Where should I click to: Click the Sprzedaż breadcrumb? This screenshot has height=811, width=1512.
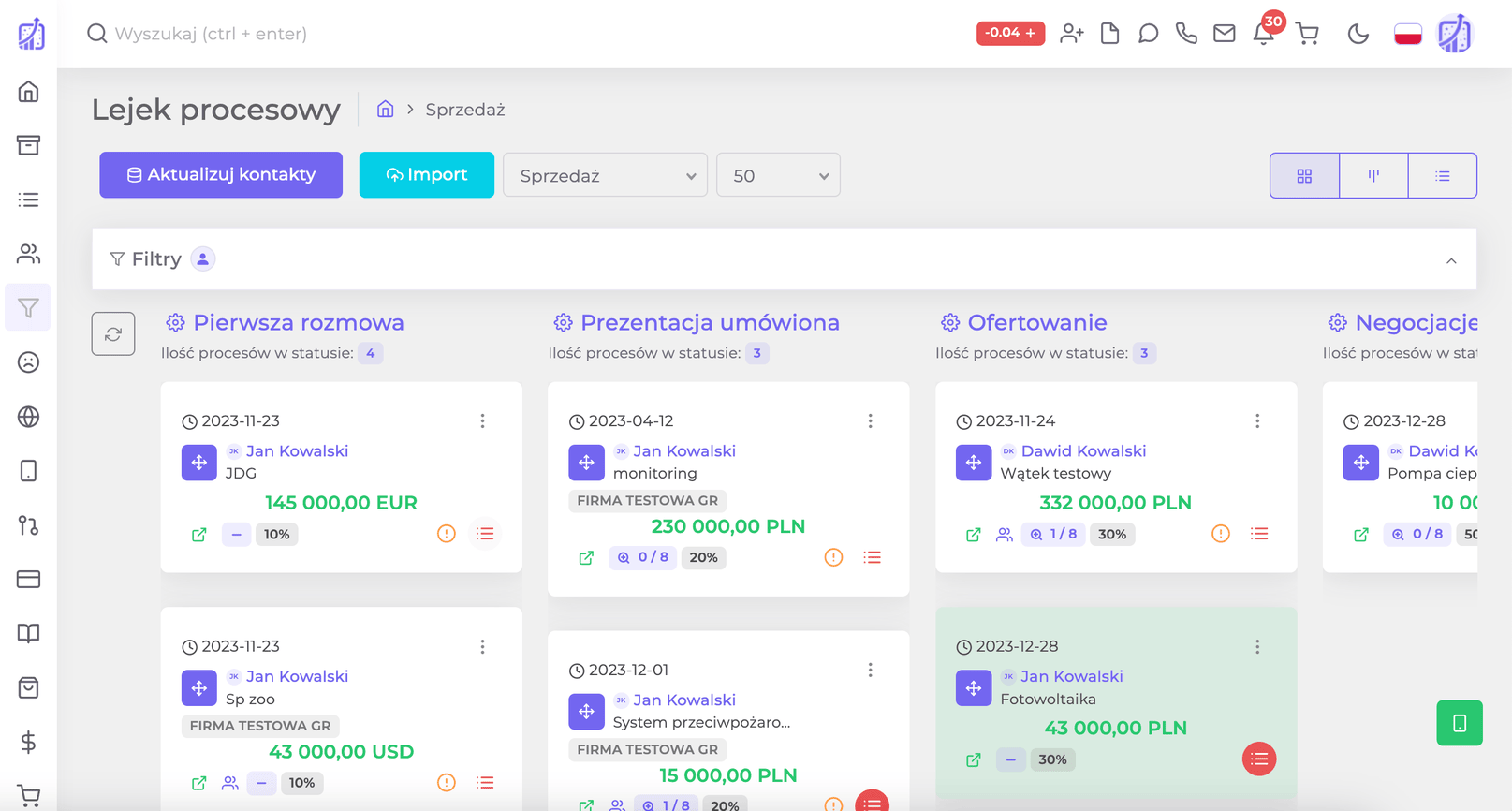[465, 110]
